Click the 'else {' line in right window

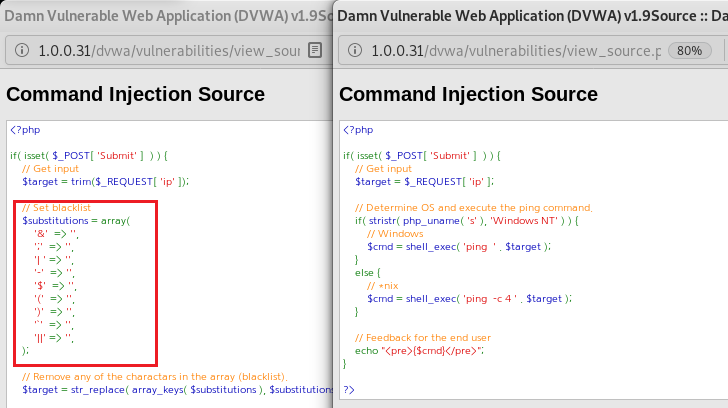(368, 272)
